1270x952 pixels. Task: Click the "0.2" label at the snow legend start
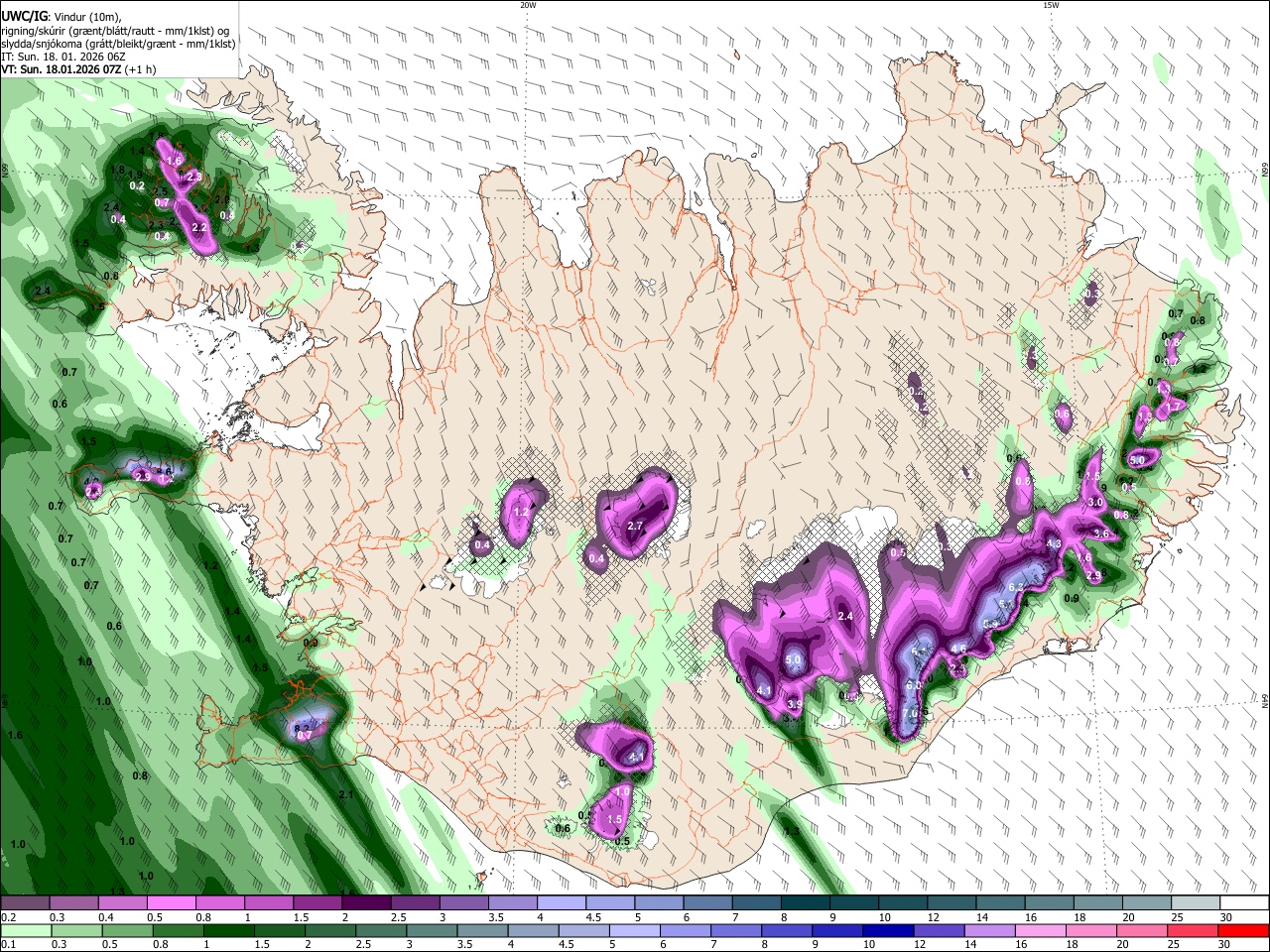tap(8, 917)
